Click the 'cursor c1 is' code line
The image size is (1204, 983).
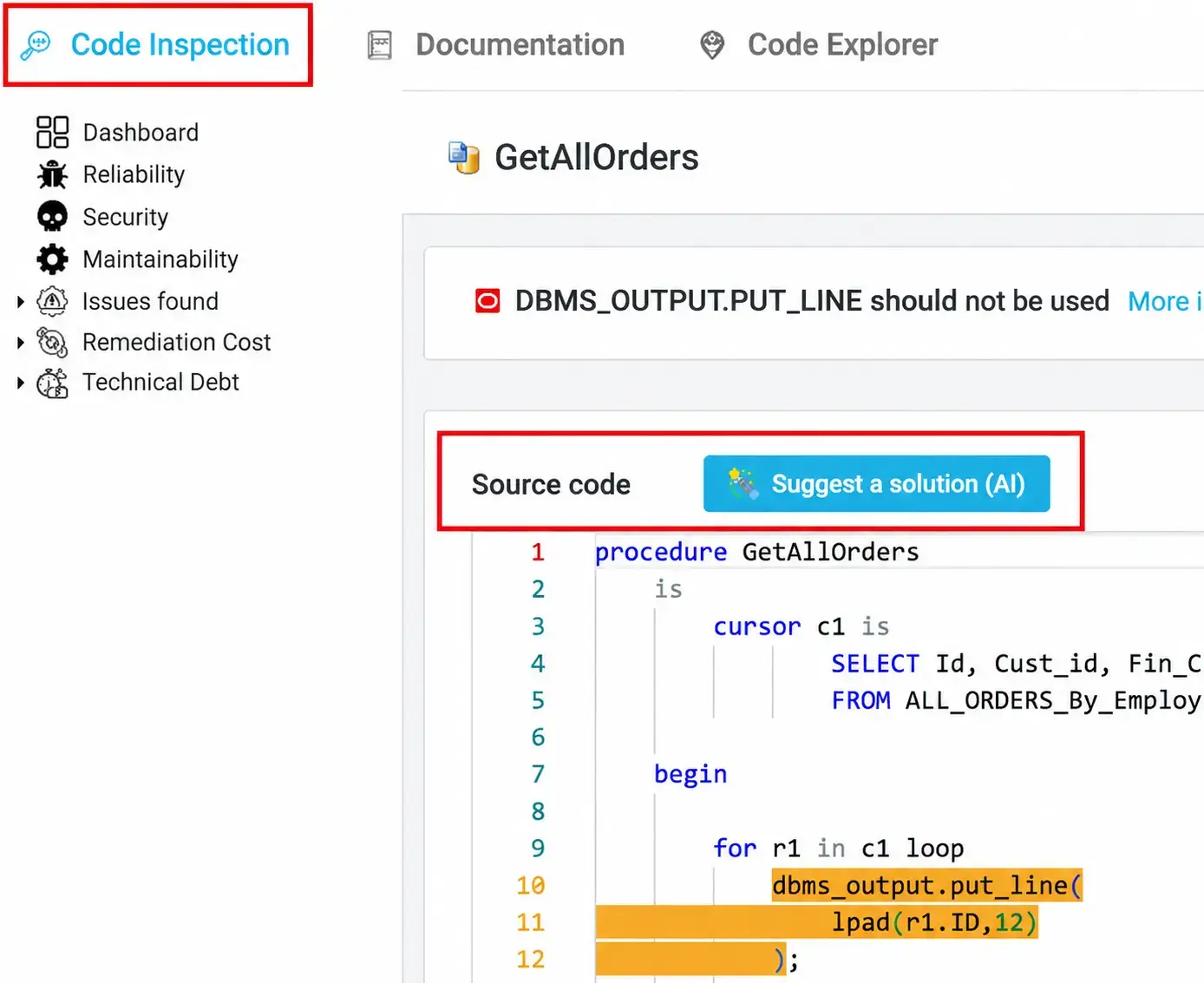(801, 626)
